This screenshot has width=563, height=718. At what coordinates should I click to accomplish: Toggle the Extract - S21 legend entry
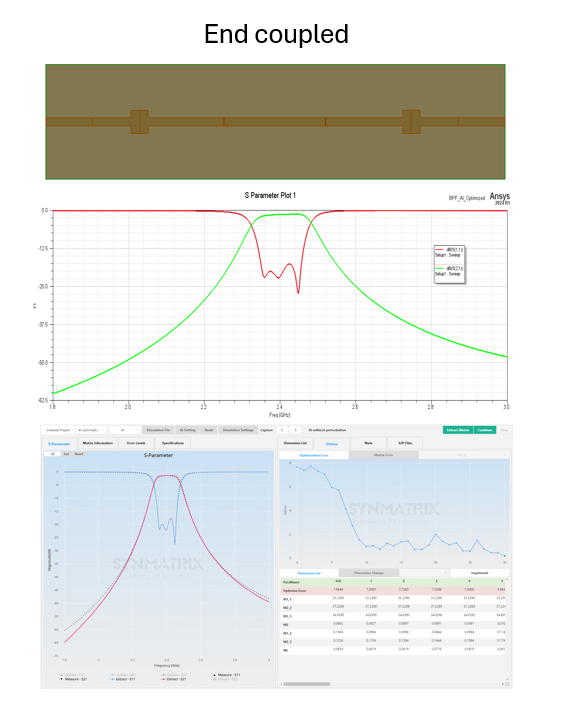point(174,679)
